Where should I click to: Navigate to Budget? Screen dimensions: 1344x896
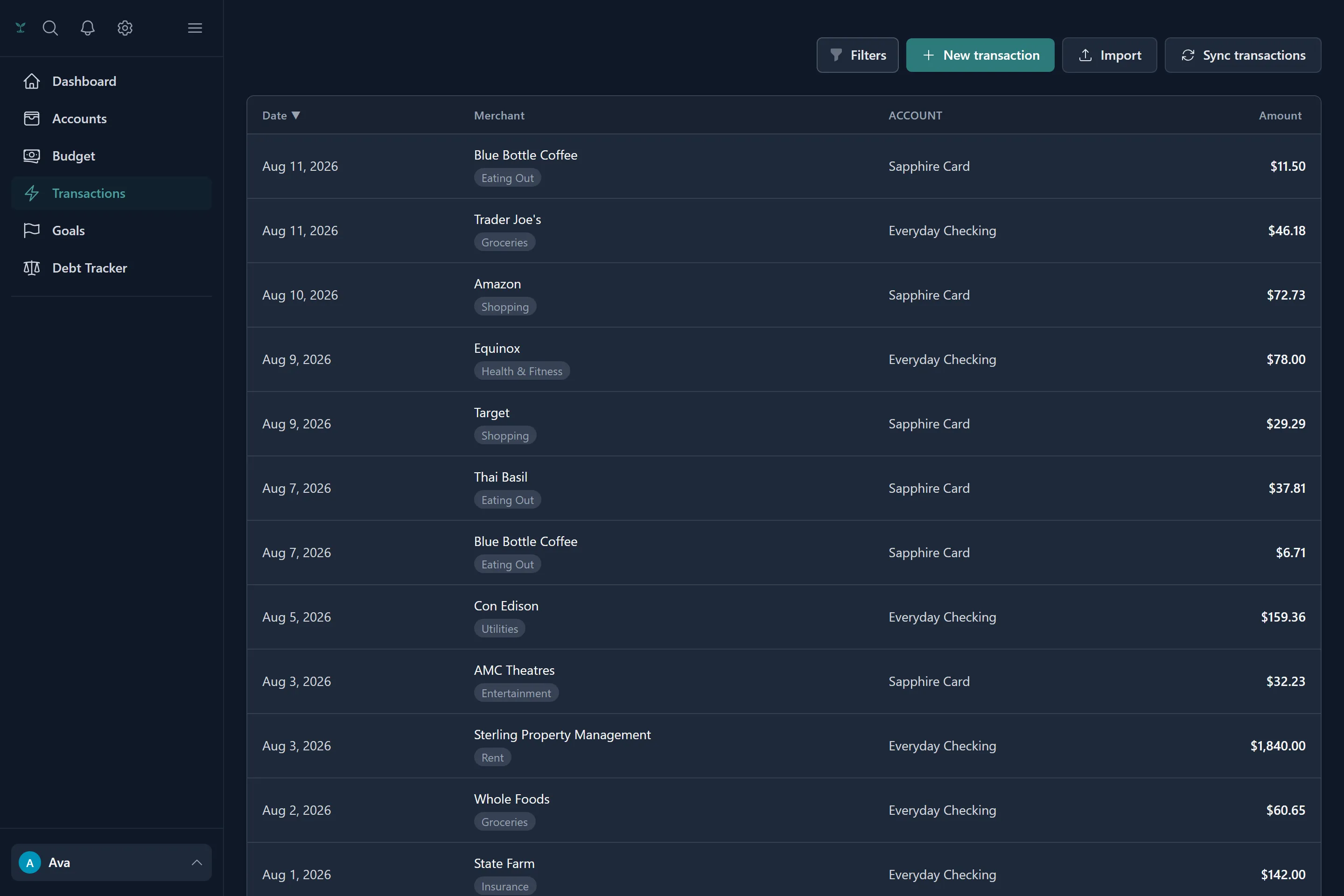point(112,156)
